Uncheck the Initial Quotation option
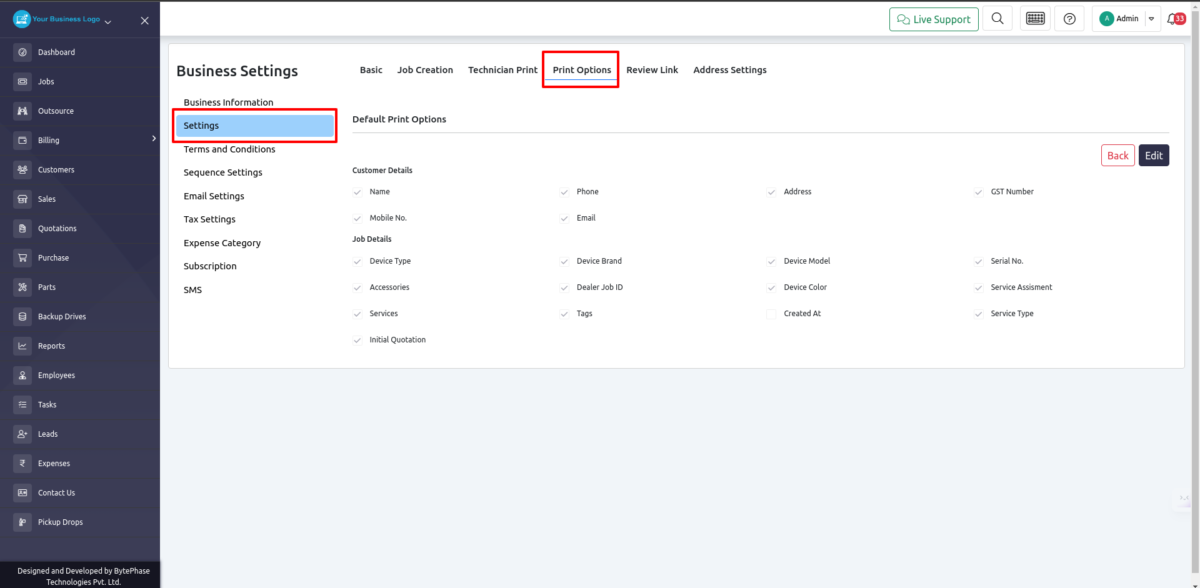The width and height of the screenshot is (1200, 588). [x=357, y=339]
